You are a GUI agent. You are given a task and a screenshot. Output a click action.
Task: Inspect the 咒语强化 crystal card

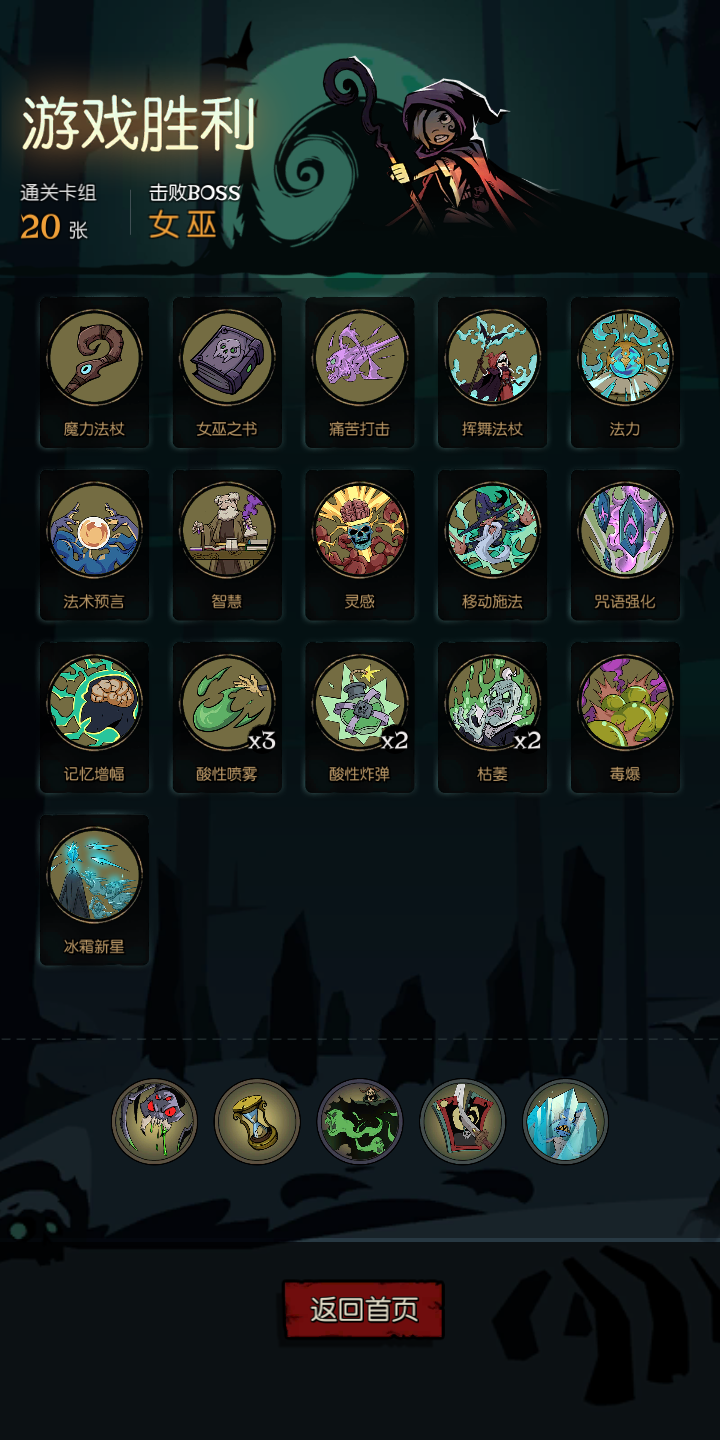point(625,545)
